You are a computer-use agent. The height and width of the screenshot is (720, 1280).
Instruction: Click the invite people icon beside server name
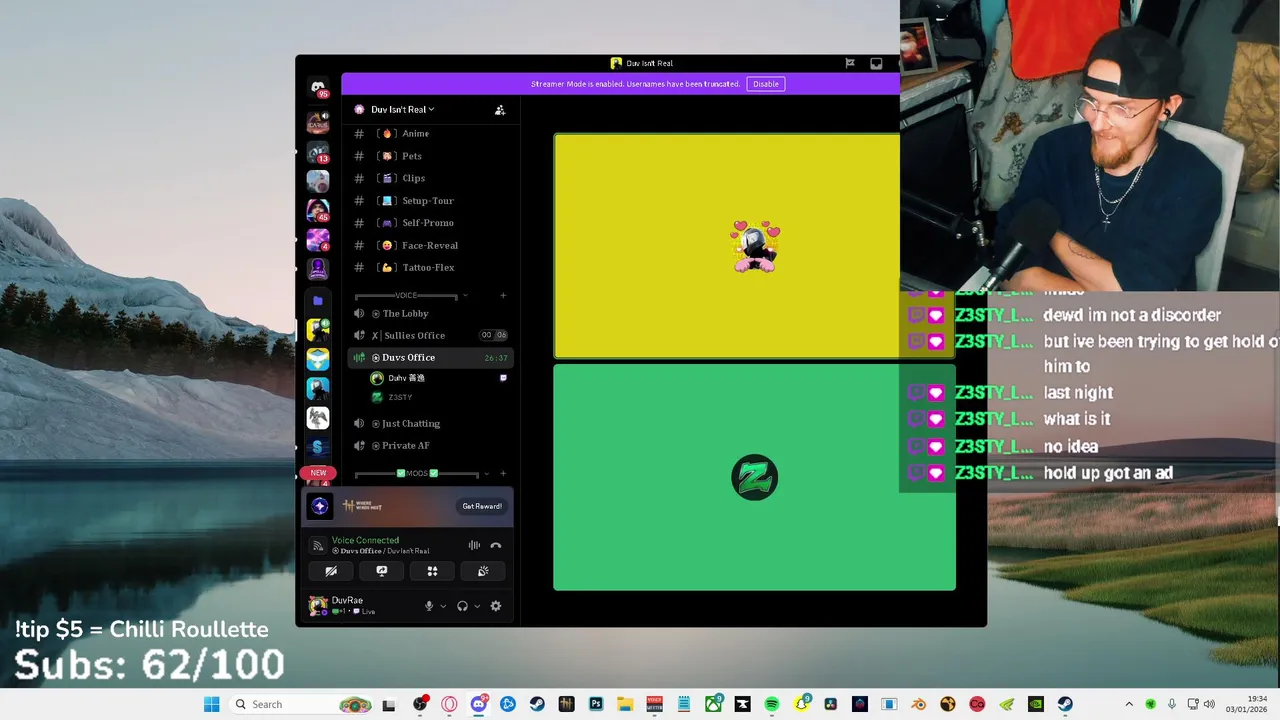coord(500,110)
